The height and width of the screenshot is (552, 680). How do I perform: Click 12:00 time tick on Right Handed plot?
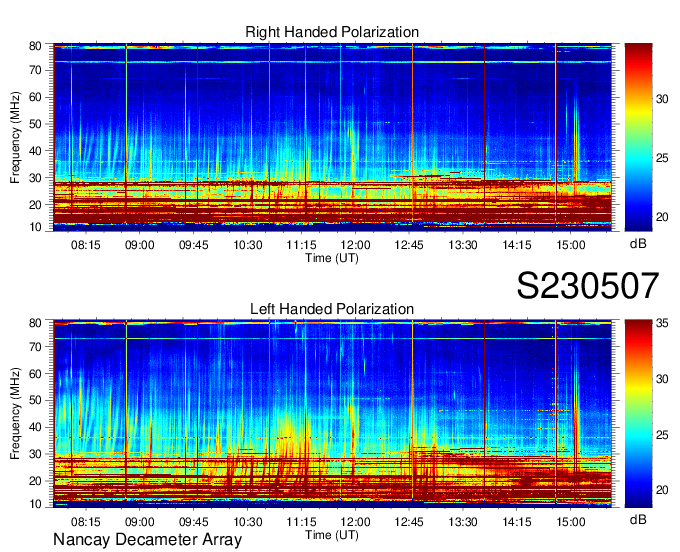[356, 245]
